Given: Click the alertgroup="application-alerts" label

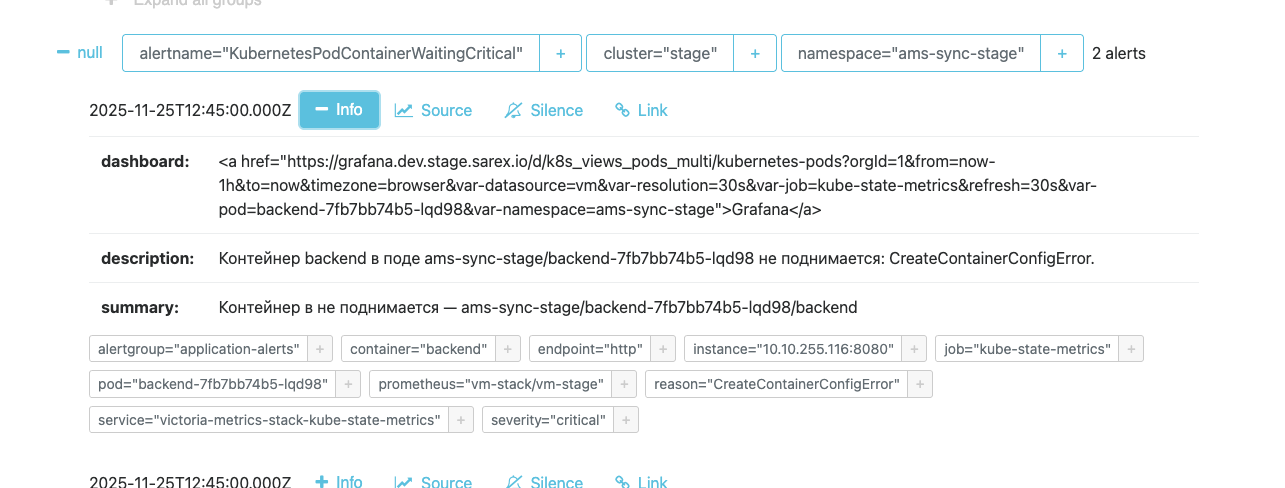Looking at the screenshot, I should pos(199,349).
